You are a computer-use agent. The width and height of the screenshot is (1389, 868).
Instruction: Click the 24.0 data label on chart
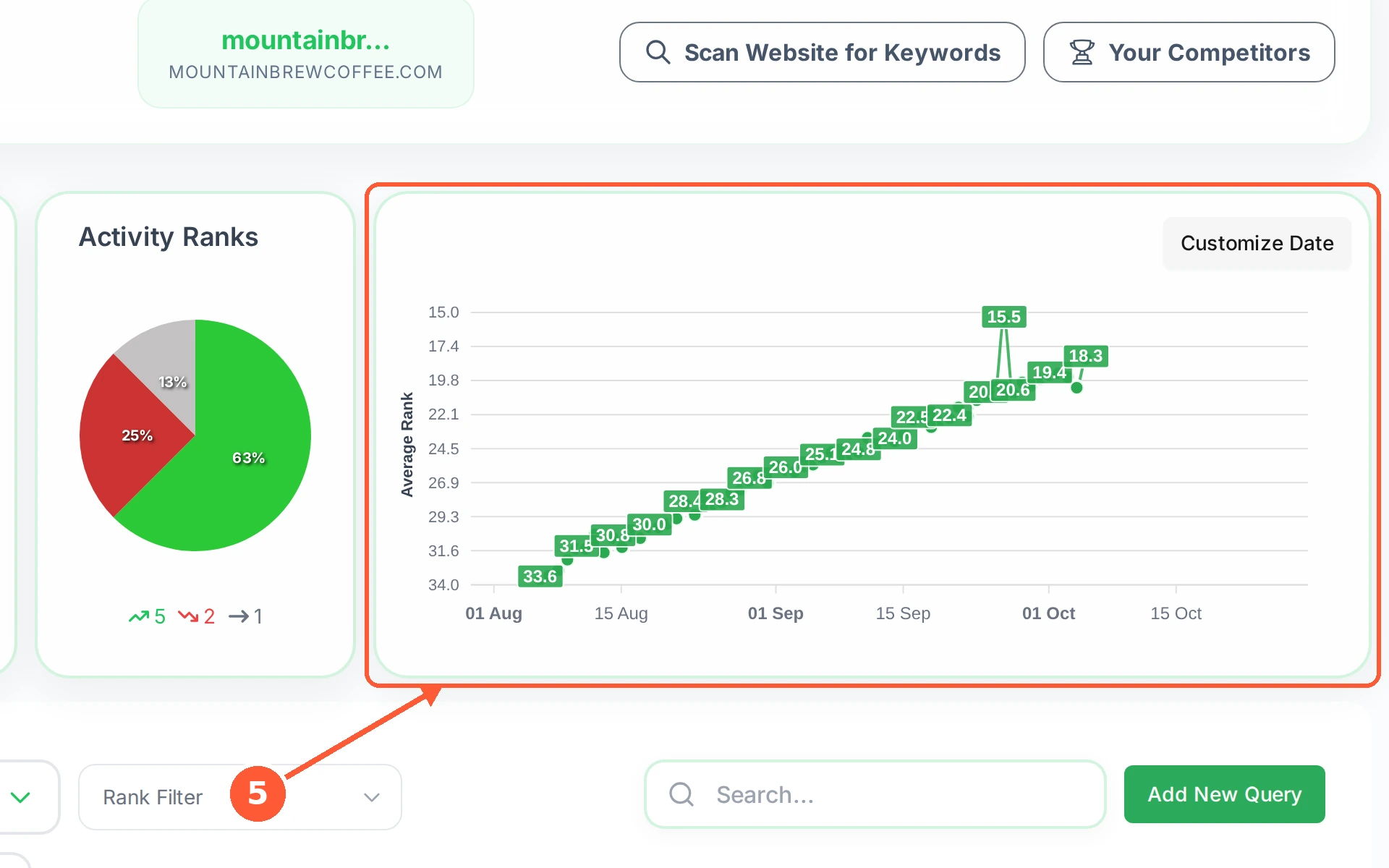(894, 438)
